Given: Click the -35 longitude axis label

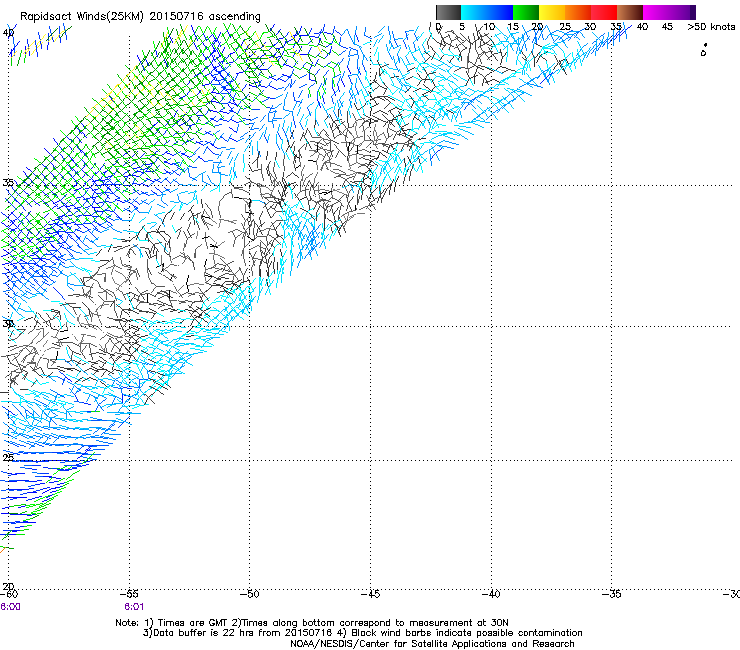Looking at the screenshot, I should (612, 594).
